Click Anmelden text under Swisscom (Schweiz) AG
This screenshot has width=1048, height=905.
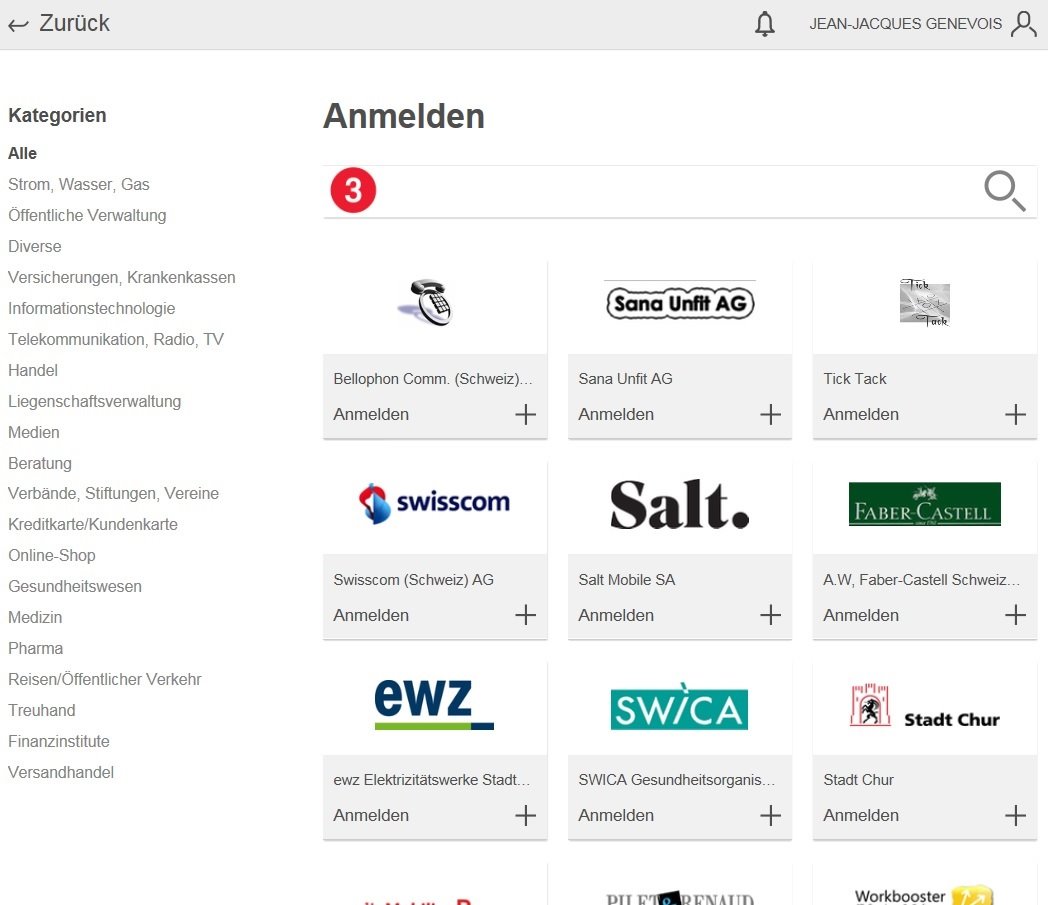(x=371, y=615)
